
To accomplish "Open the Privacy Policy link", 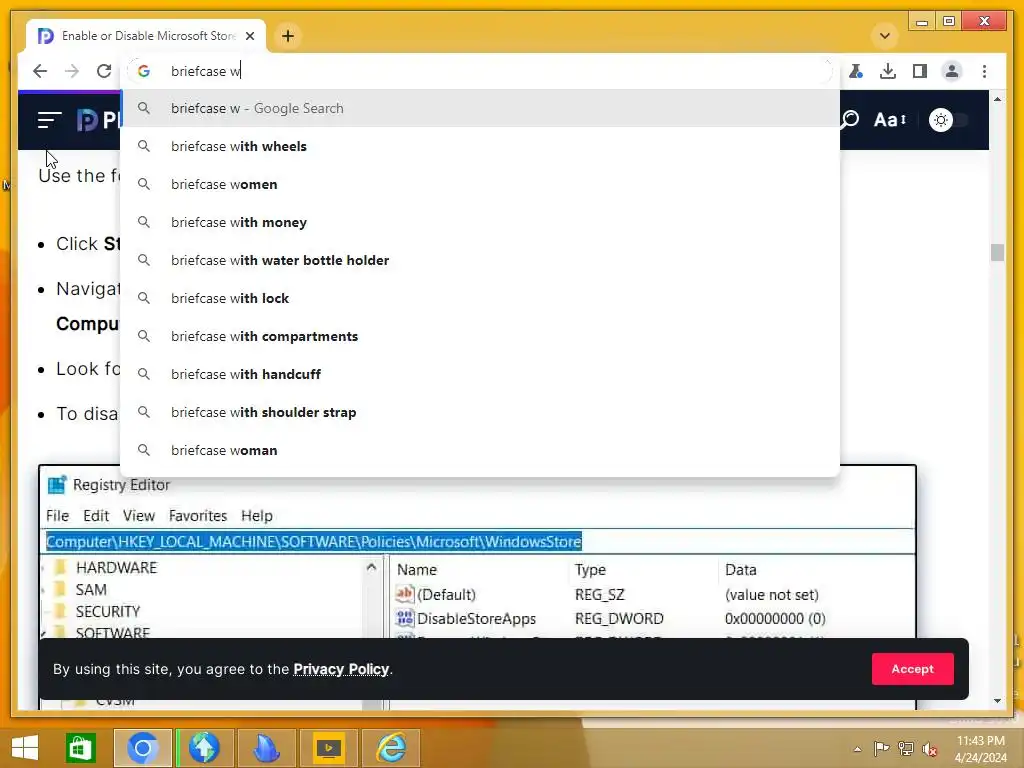I will [341, 669].
